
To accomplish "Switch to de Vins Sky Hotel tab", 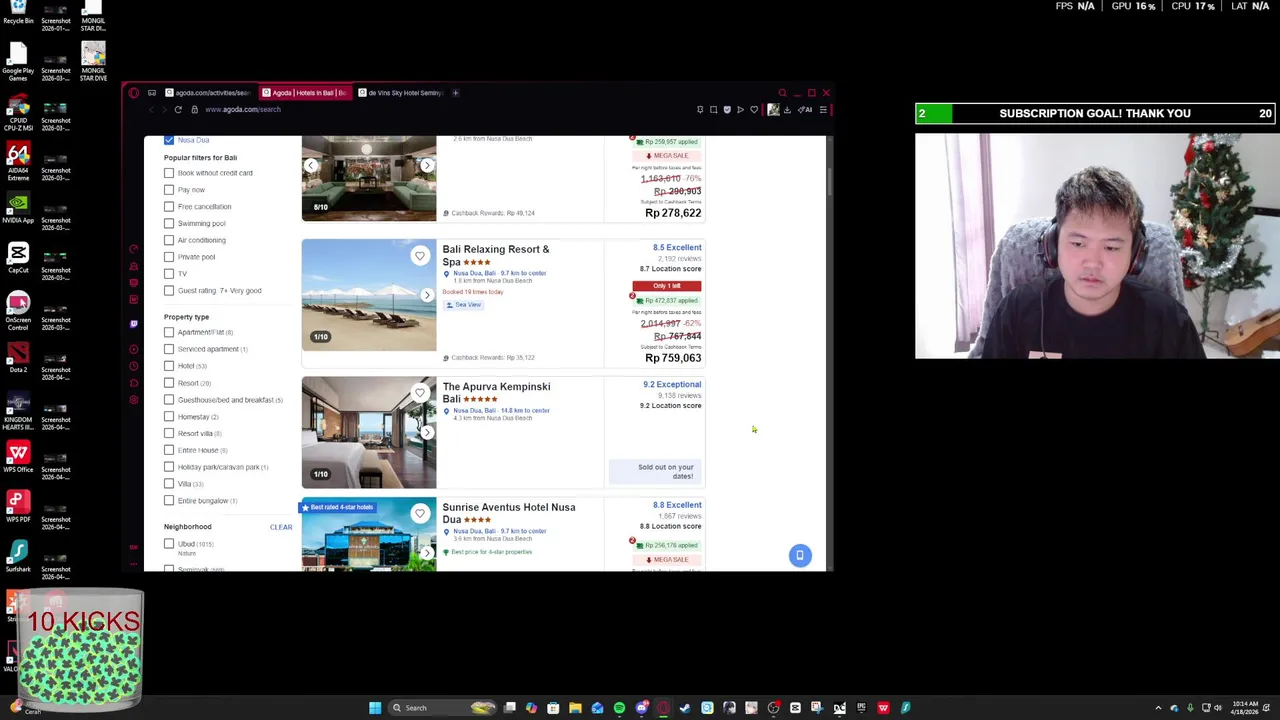I will 400,93.
